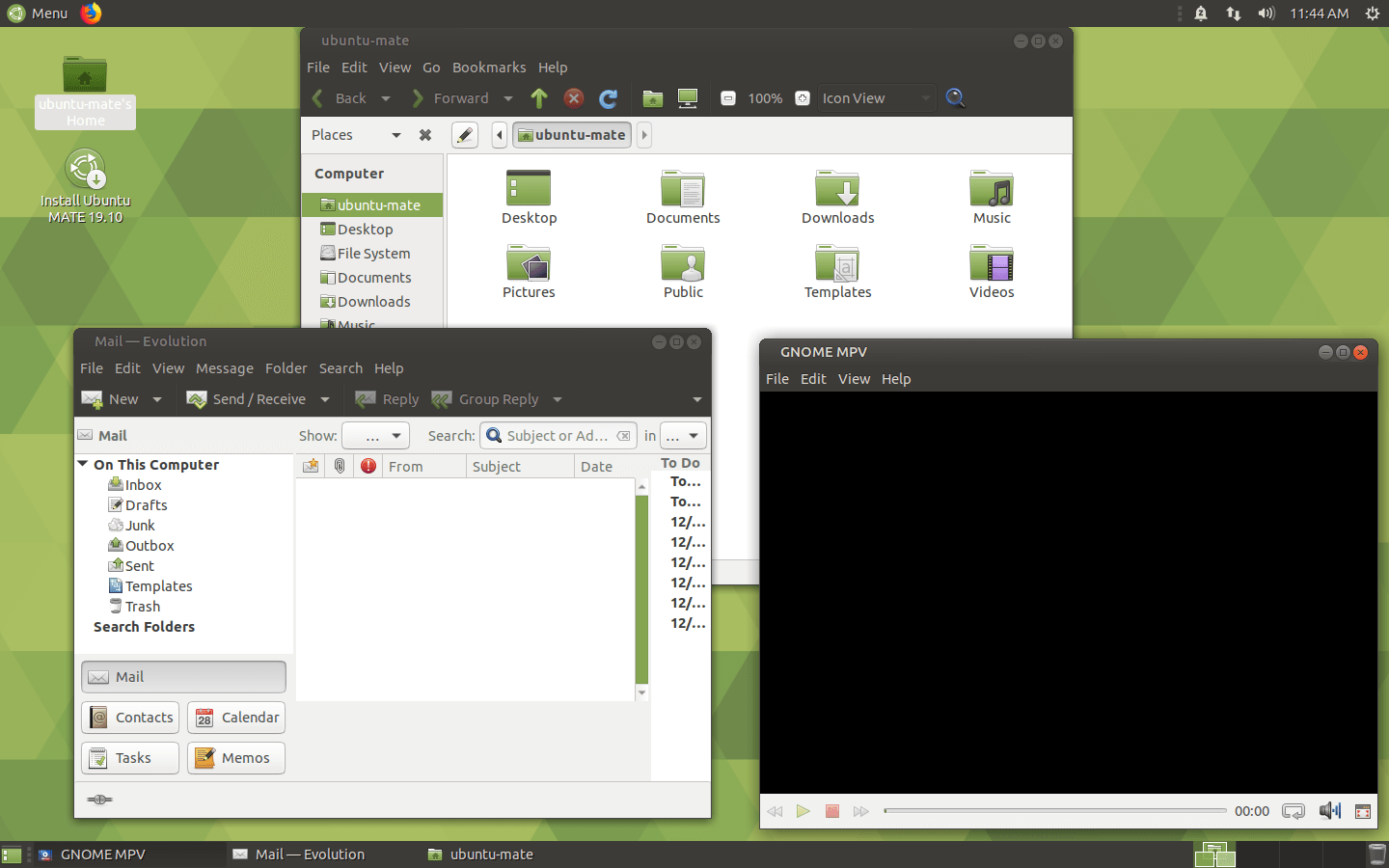Open the Icon View mode dropdown
1389x868 pixels.
[876, 98]
